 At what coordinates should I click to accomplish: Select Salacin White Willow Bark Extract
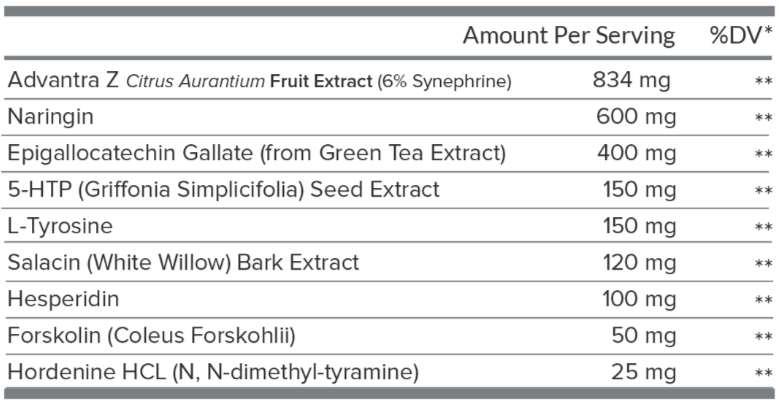click(x=183, y=263)
